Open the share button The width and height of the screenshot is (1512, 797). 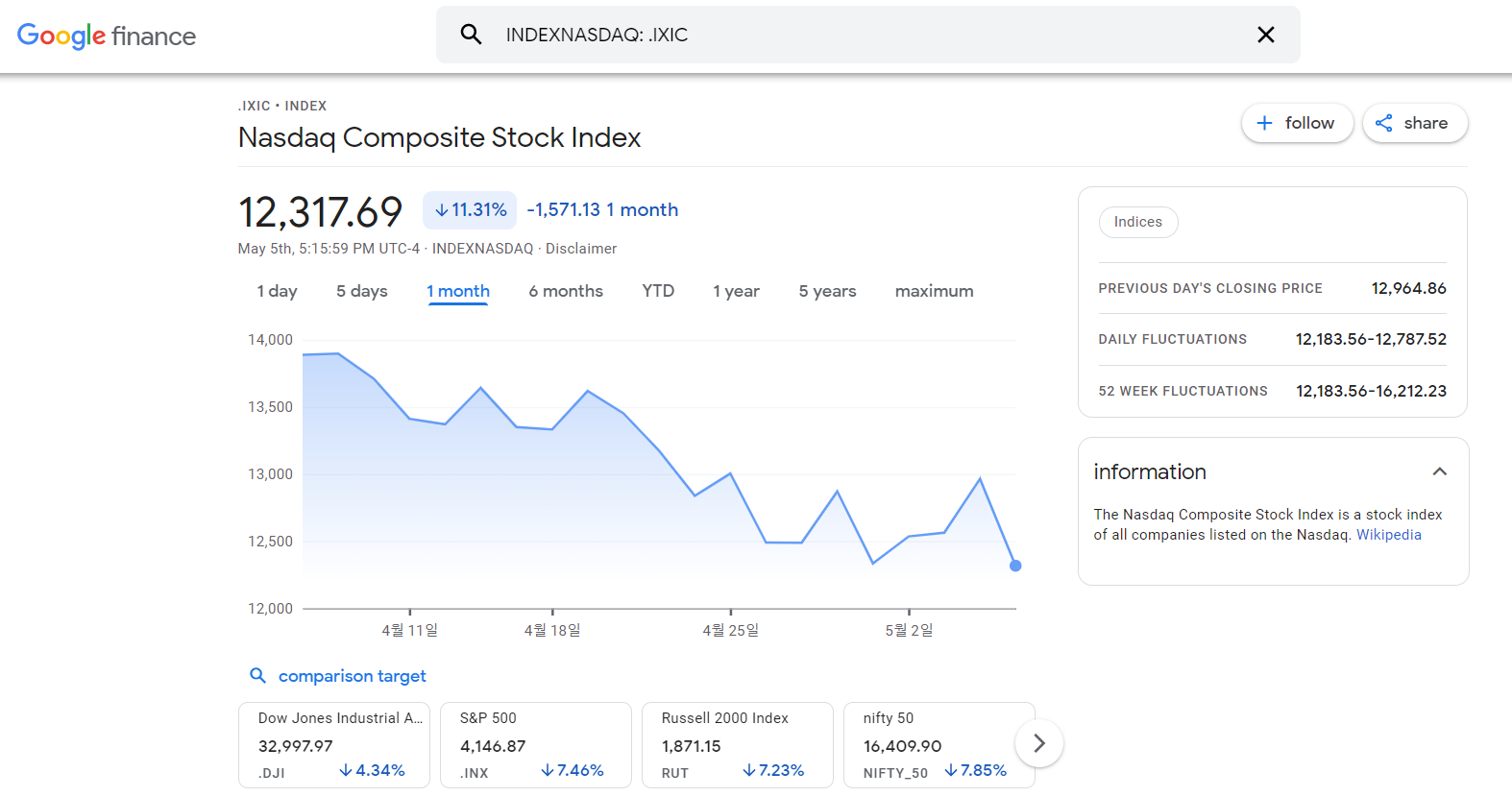[1415, 123]
